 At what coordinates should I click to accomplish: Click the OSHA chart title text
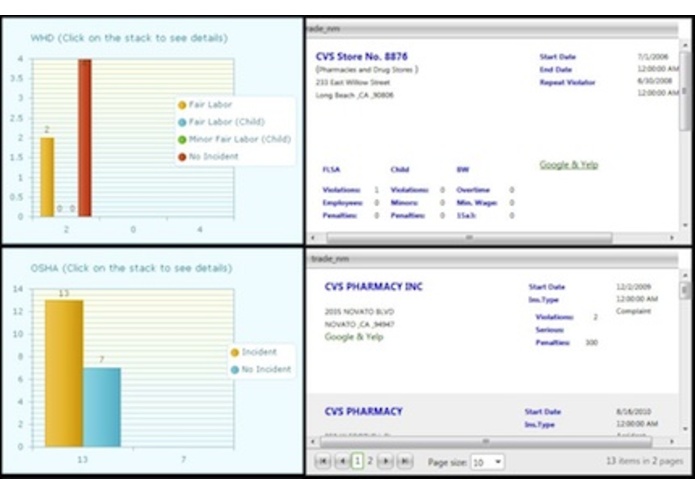131,268
